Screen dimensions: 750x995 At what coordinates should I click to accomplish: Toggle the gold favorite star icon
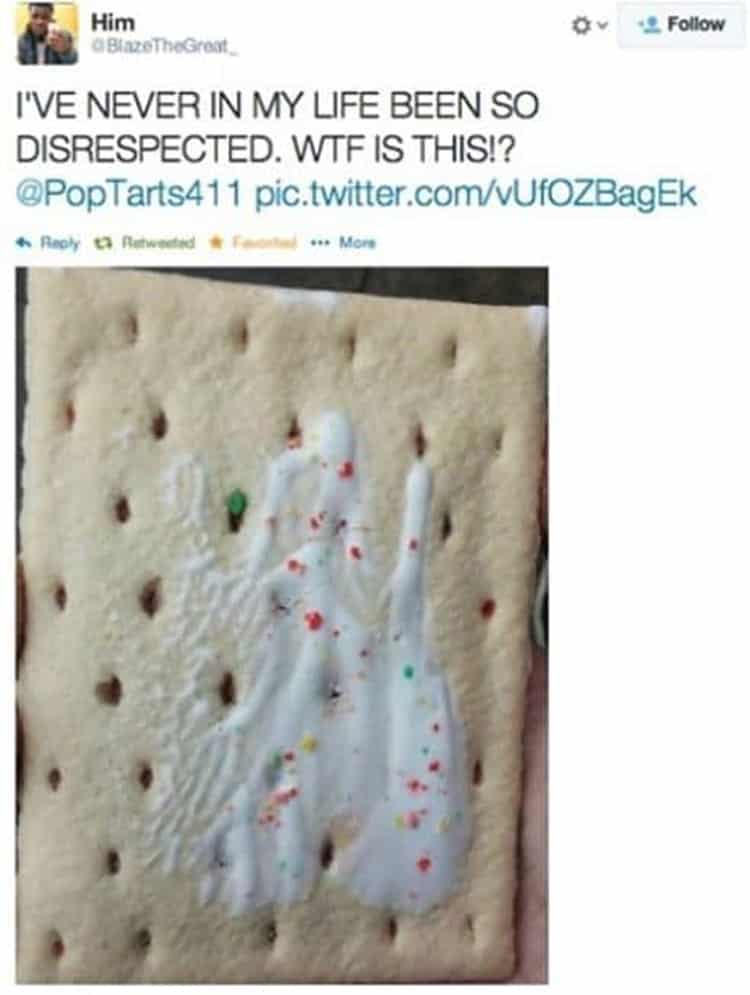coord(216,242)
